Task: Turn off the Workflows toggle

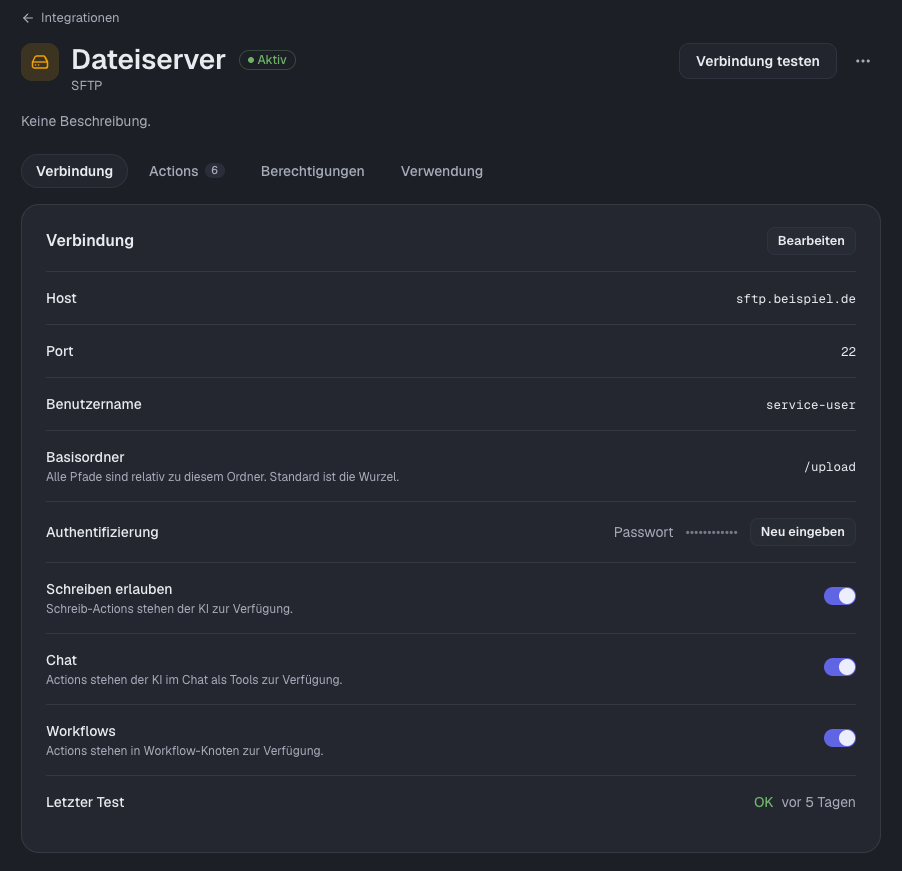Action: tap(839, 738)
